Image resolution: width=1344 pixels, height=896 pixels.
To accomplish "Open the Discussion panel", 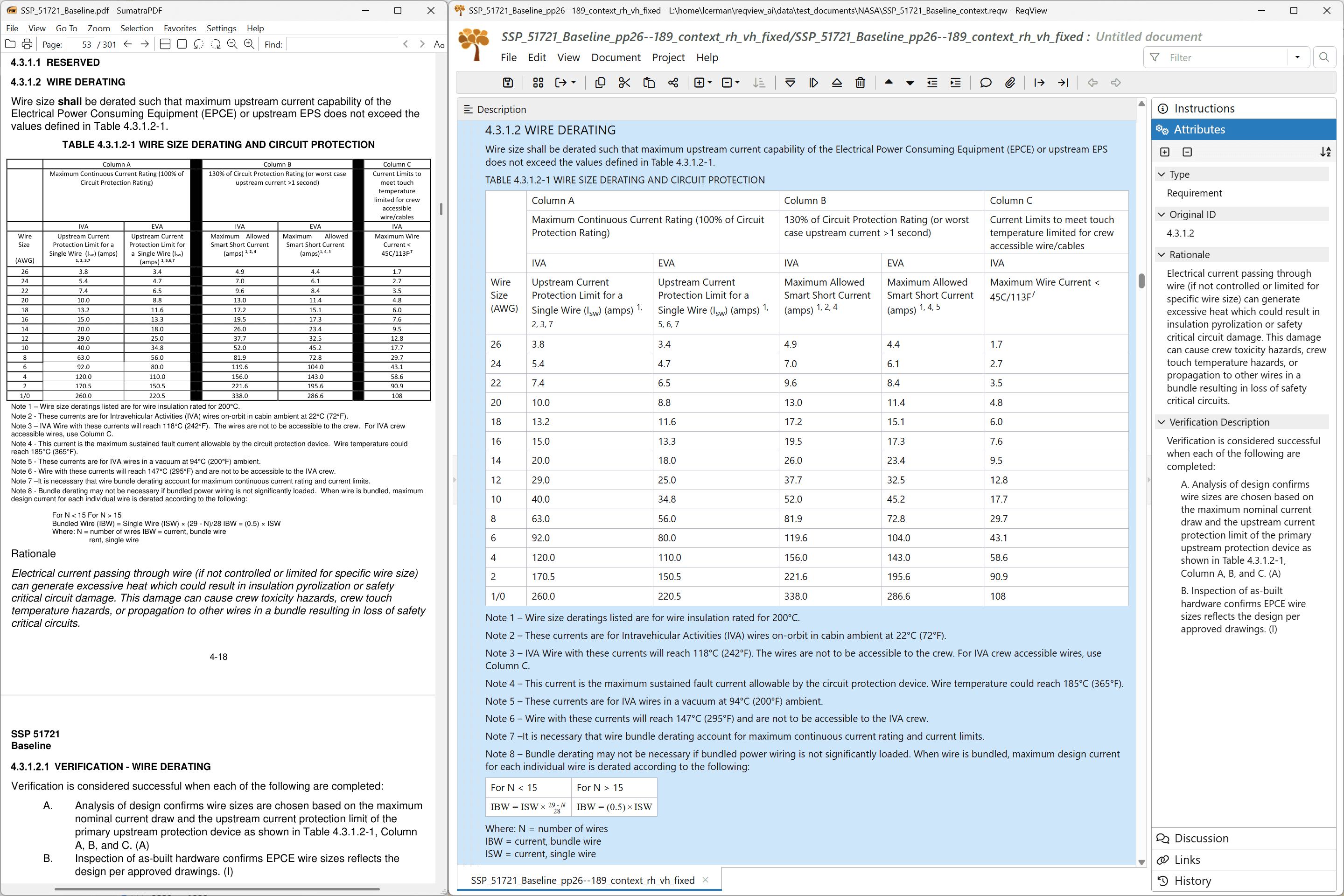I will (x=1243, y=838).
